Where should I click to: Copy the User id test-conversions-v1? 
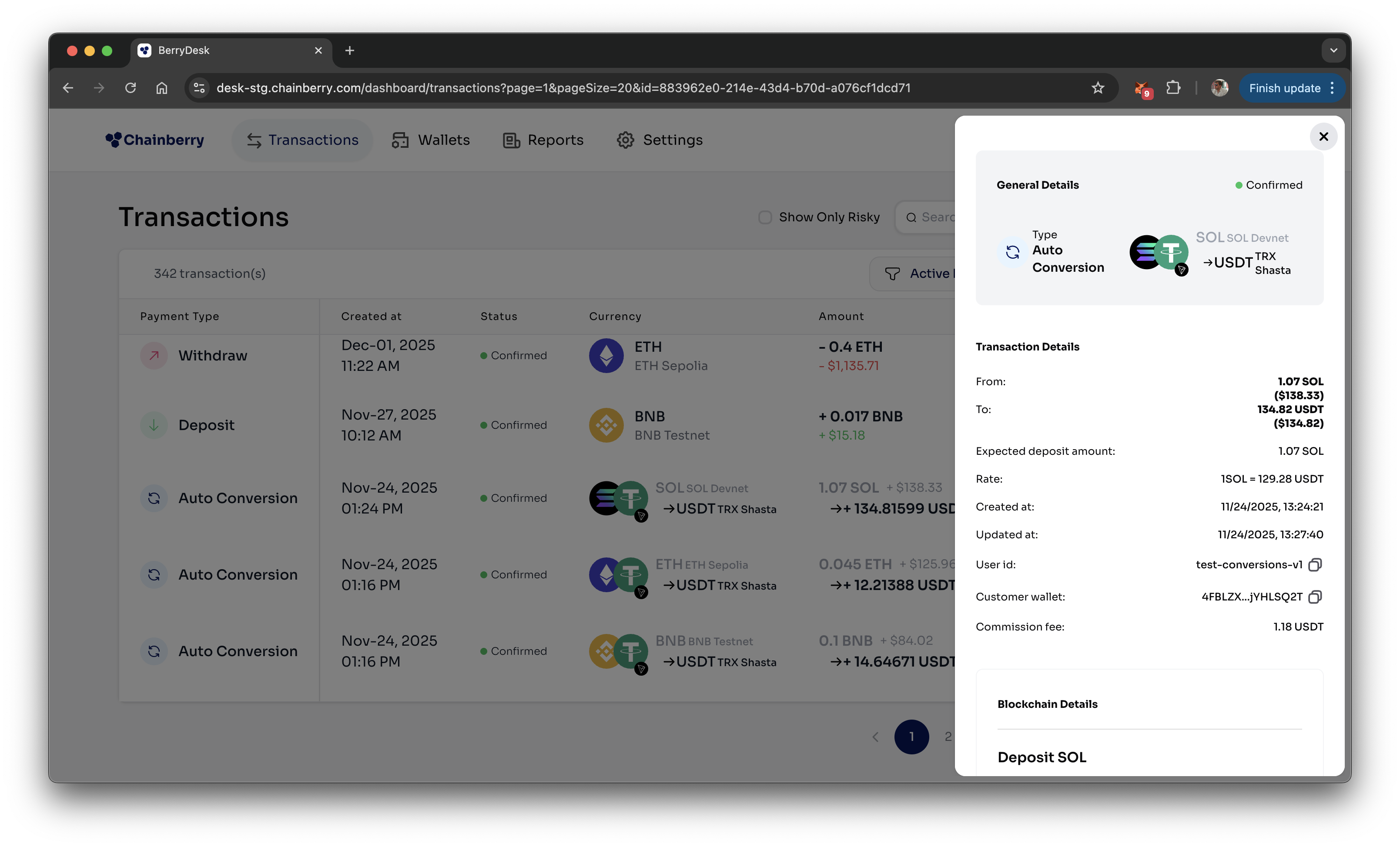coord(1315,564)
